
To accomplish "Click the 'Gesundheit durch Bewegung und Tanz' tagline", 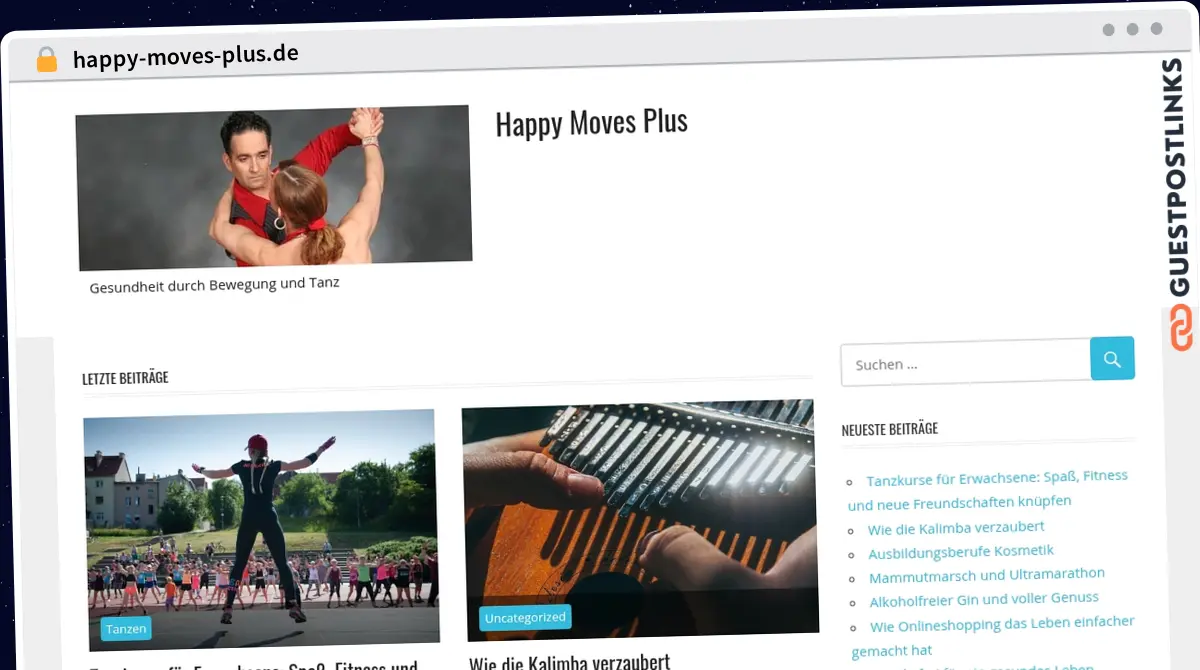I will pyautogui.click(x=214, y=285).
